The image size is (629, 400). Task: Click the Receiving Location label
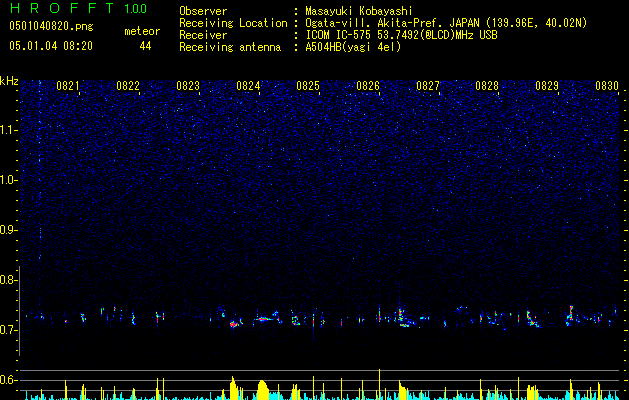point(233,23)
